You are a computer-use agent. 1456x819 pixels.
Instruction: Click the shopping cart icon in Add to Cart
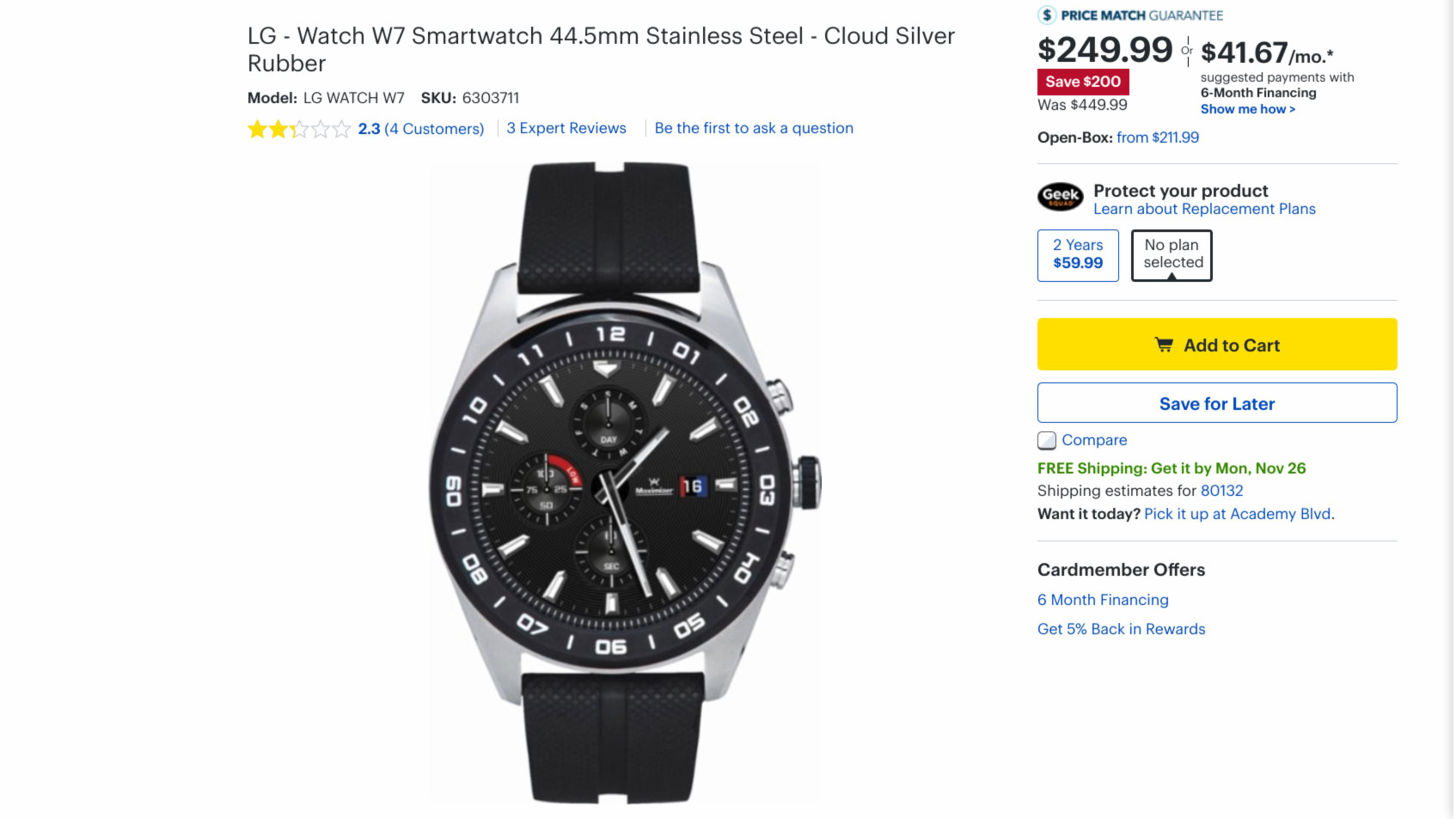point(1164,345)
